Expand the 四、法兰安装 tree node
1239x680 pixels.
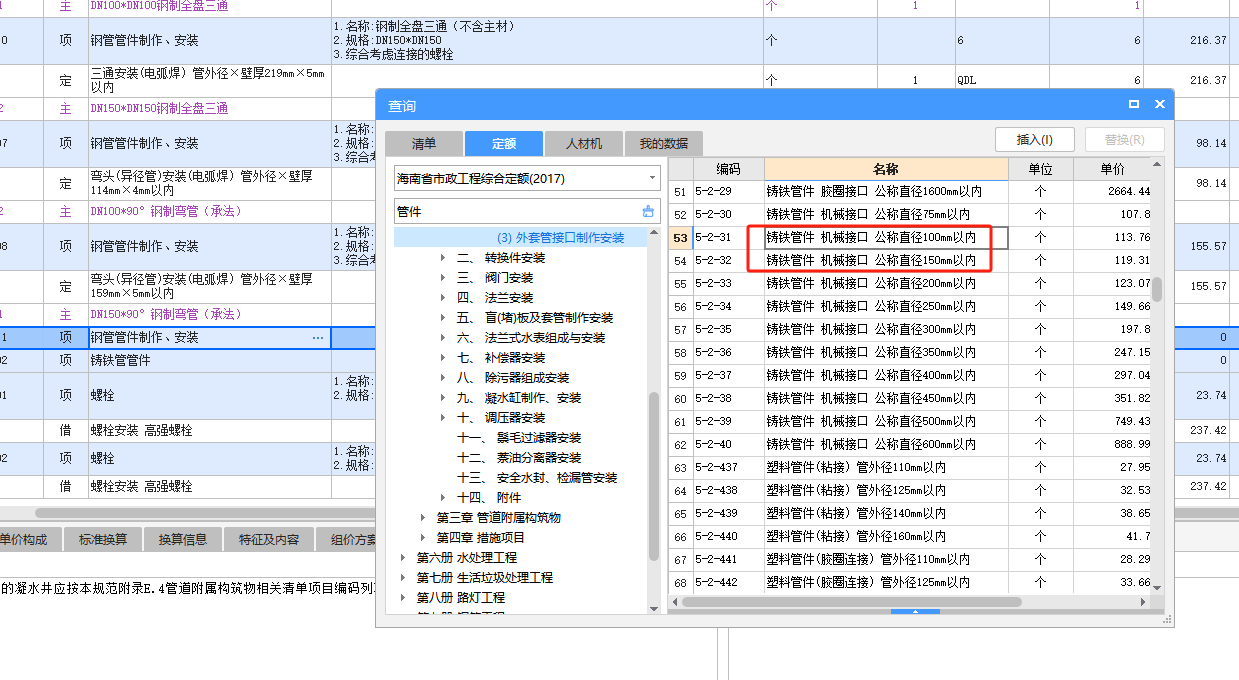coord(443,298)
